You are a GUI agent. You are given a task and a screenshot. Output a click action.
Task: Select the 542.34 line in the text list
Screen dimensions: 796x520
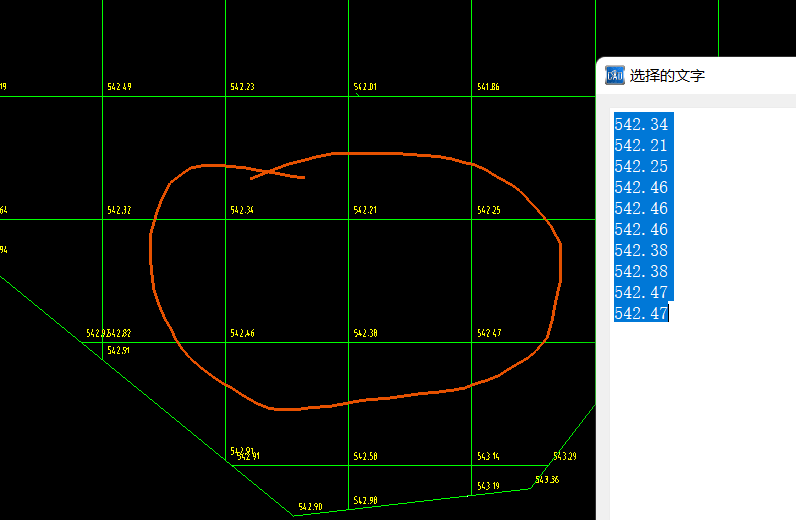(x=641, y=125)
